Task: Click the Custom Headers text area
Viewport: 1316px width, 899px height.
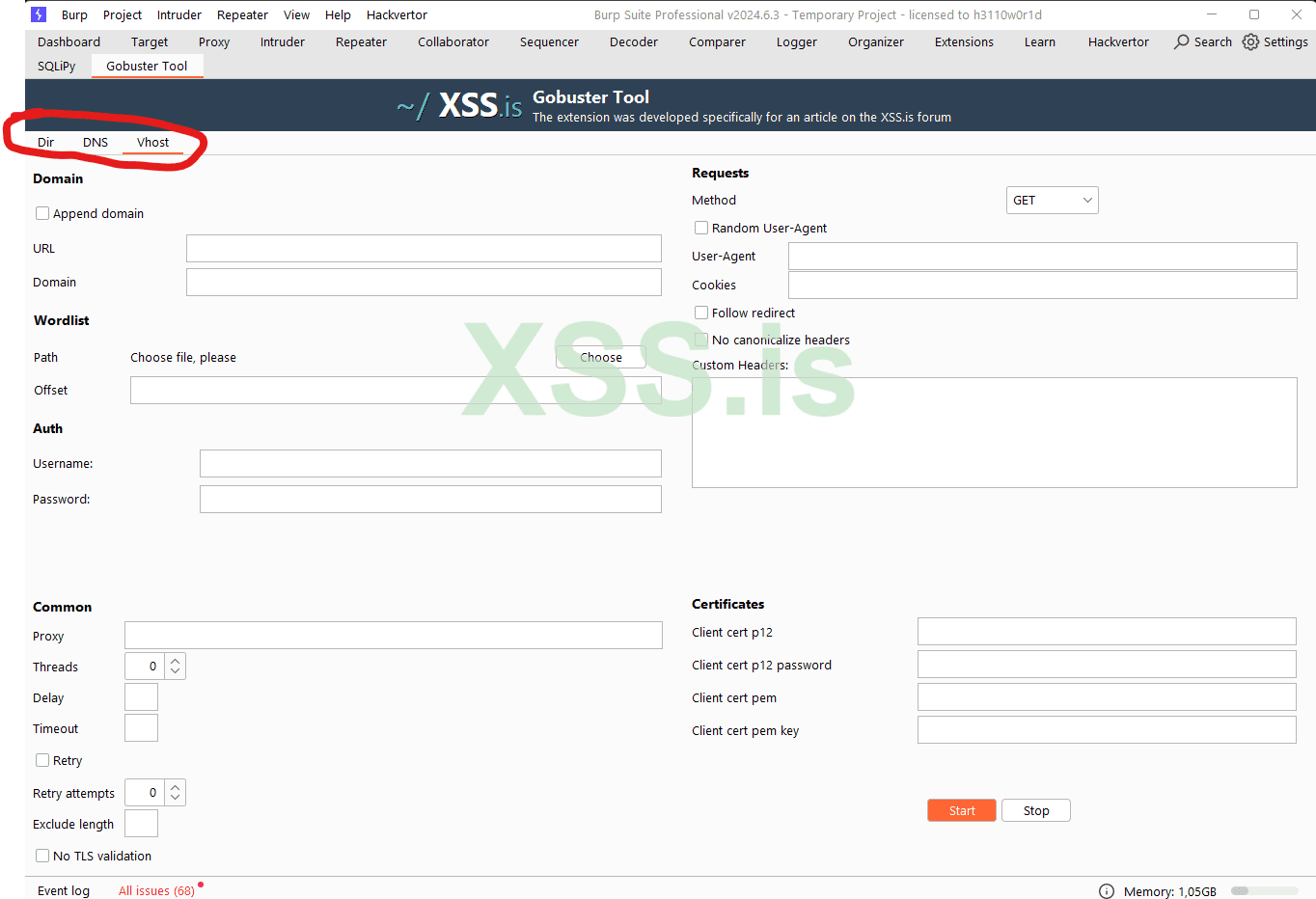Action: pos(995,432)
